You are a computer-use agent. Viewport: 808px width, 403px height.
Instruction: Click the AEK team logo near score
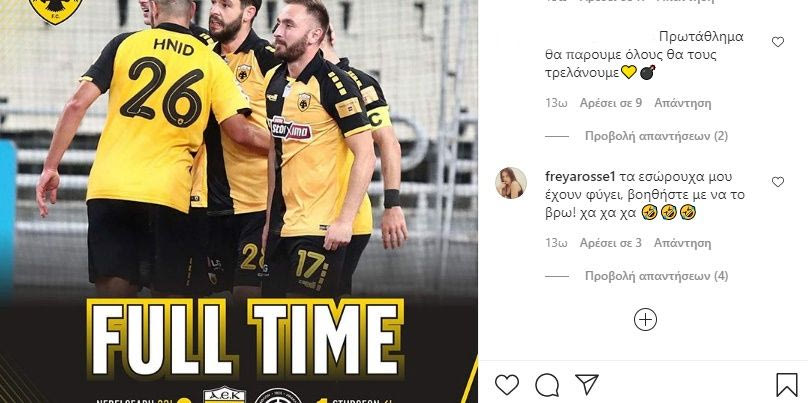pos(224,395)
